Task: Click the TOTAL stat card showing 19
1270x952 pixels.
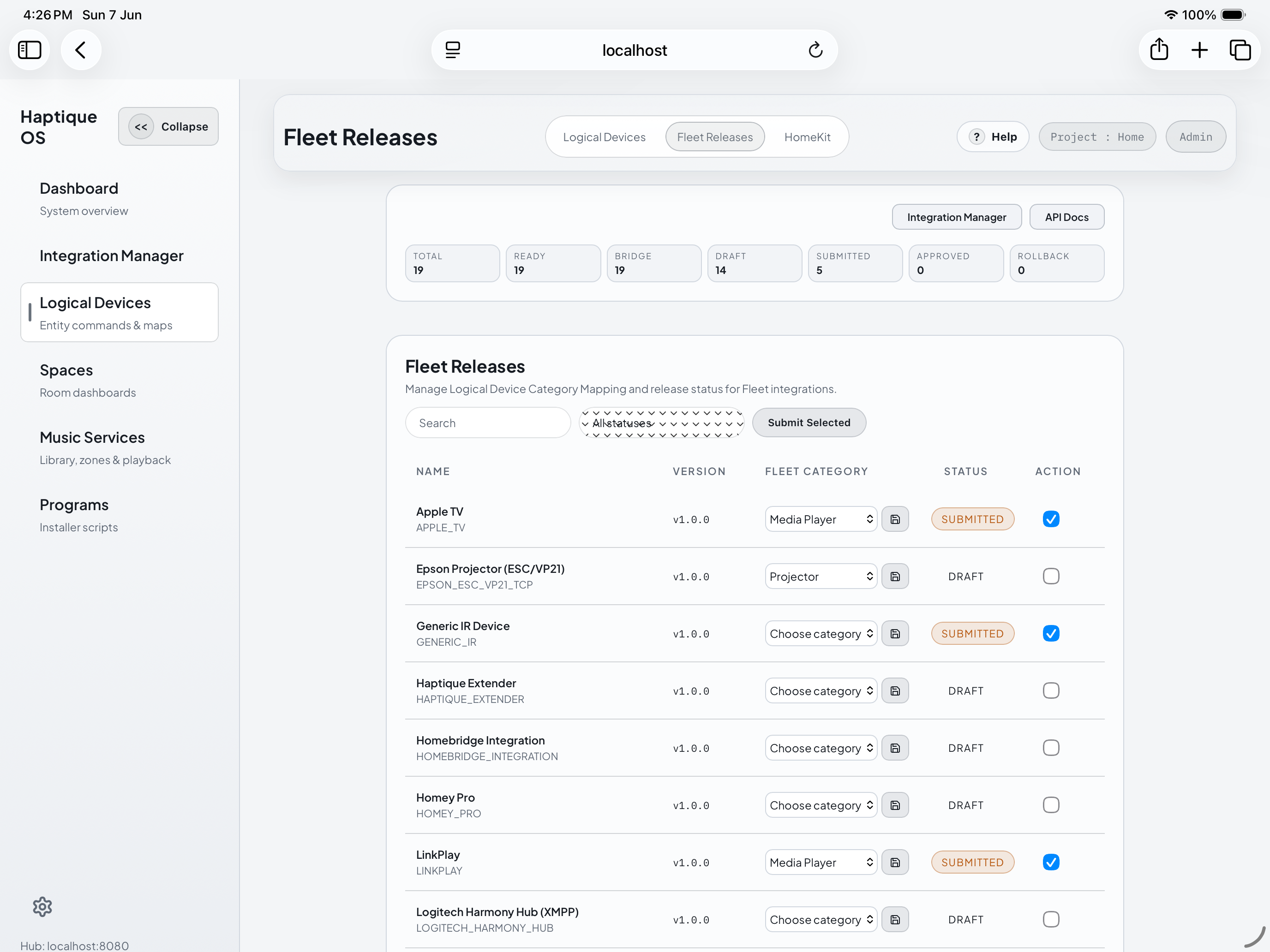Action: coord(452,263)
